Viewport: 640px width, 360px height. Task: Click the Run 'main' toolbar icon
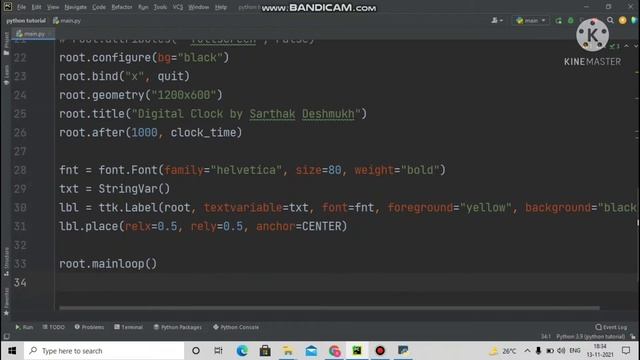tap(558, 20)
